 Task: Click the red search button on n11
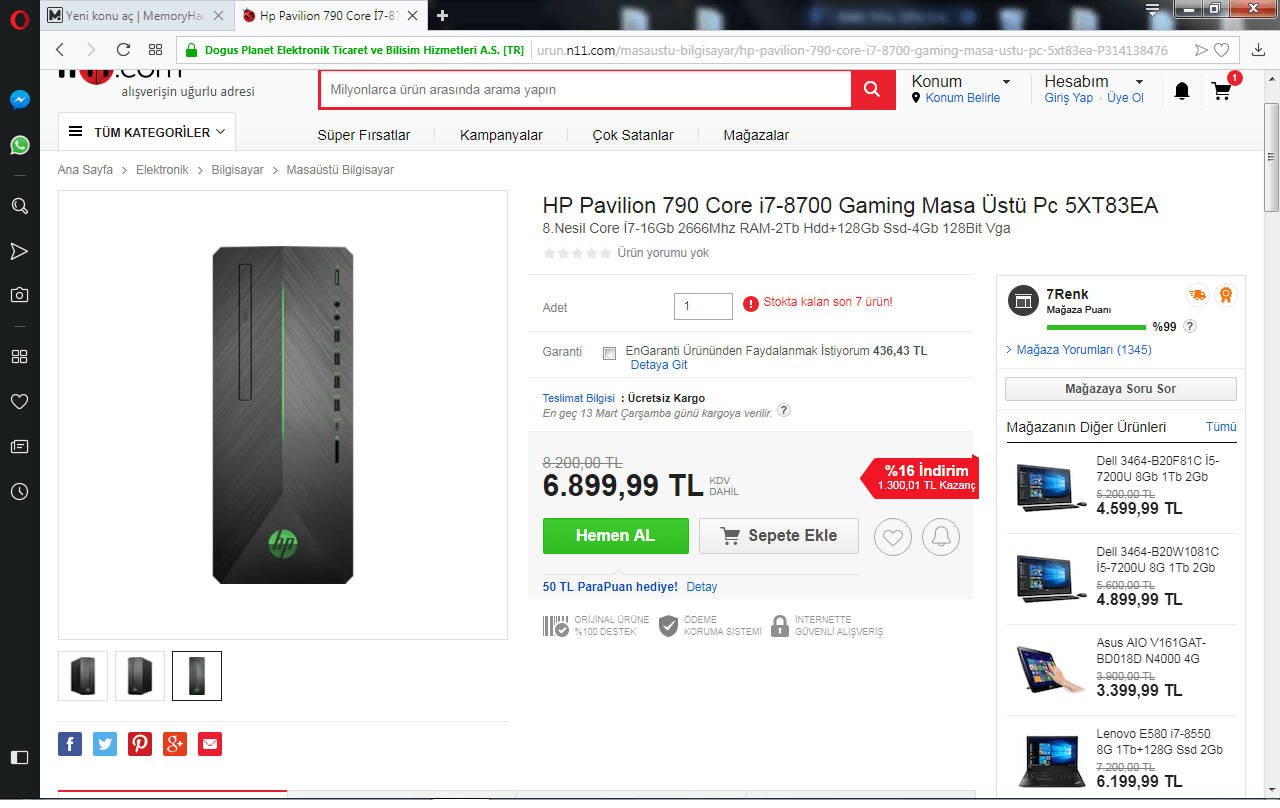coord(872,90)
